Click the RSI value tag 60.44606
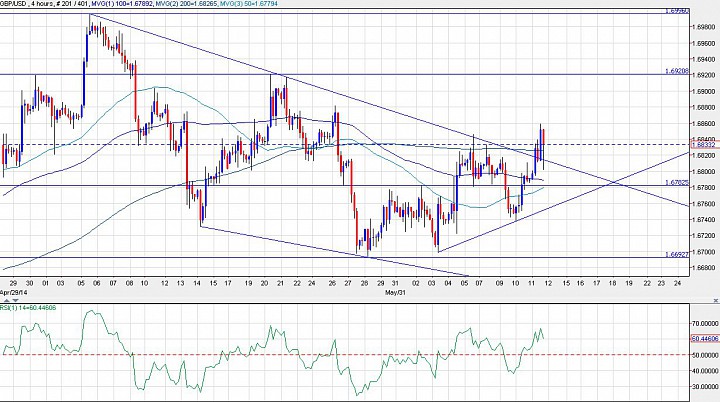 coord(704,339)
